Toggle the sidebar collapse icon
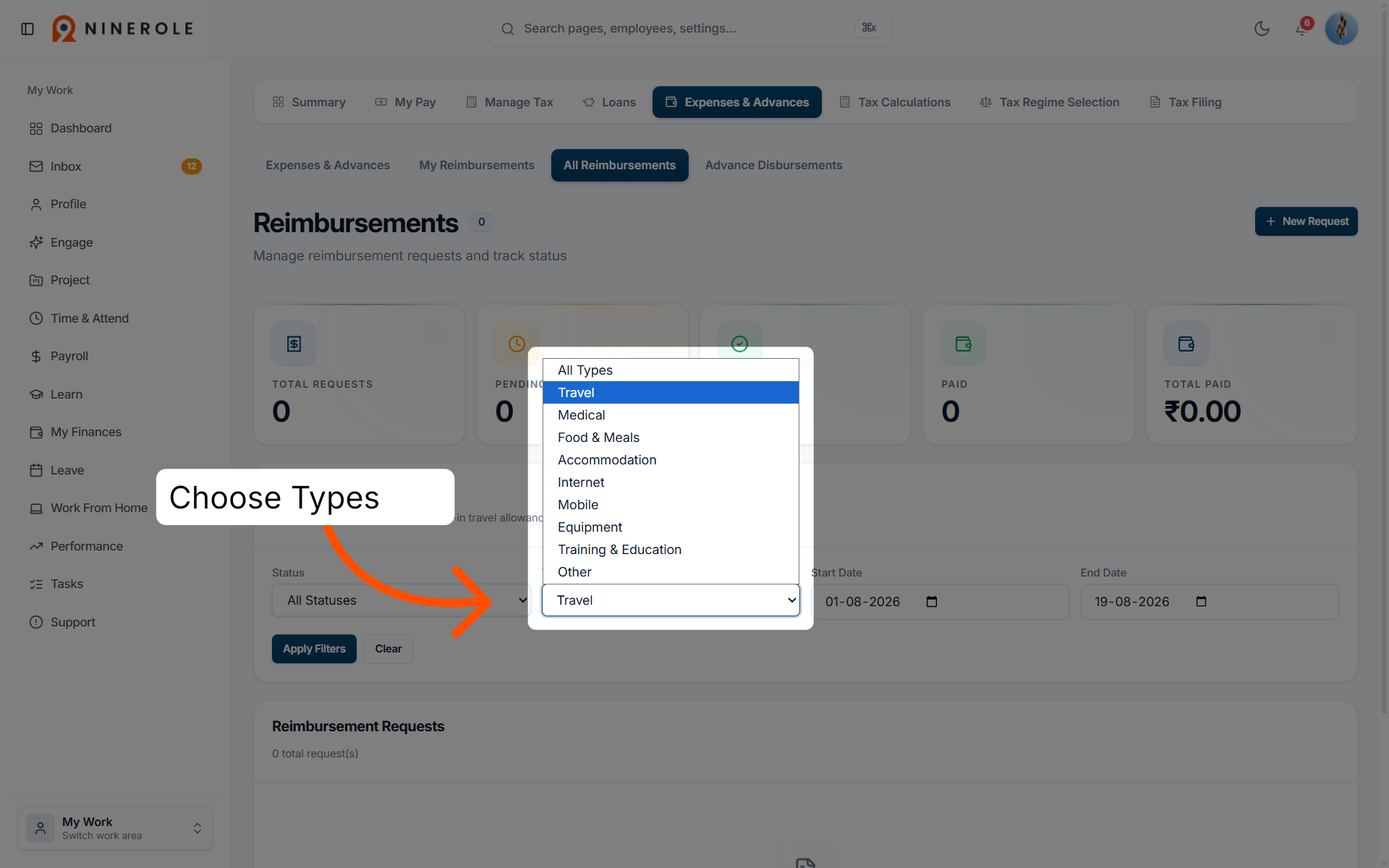 tap(27, 29)
